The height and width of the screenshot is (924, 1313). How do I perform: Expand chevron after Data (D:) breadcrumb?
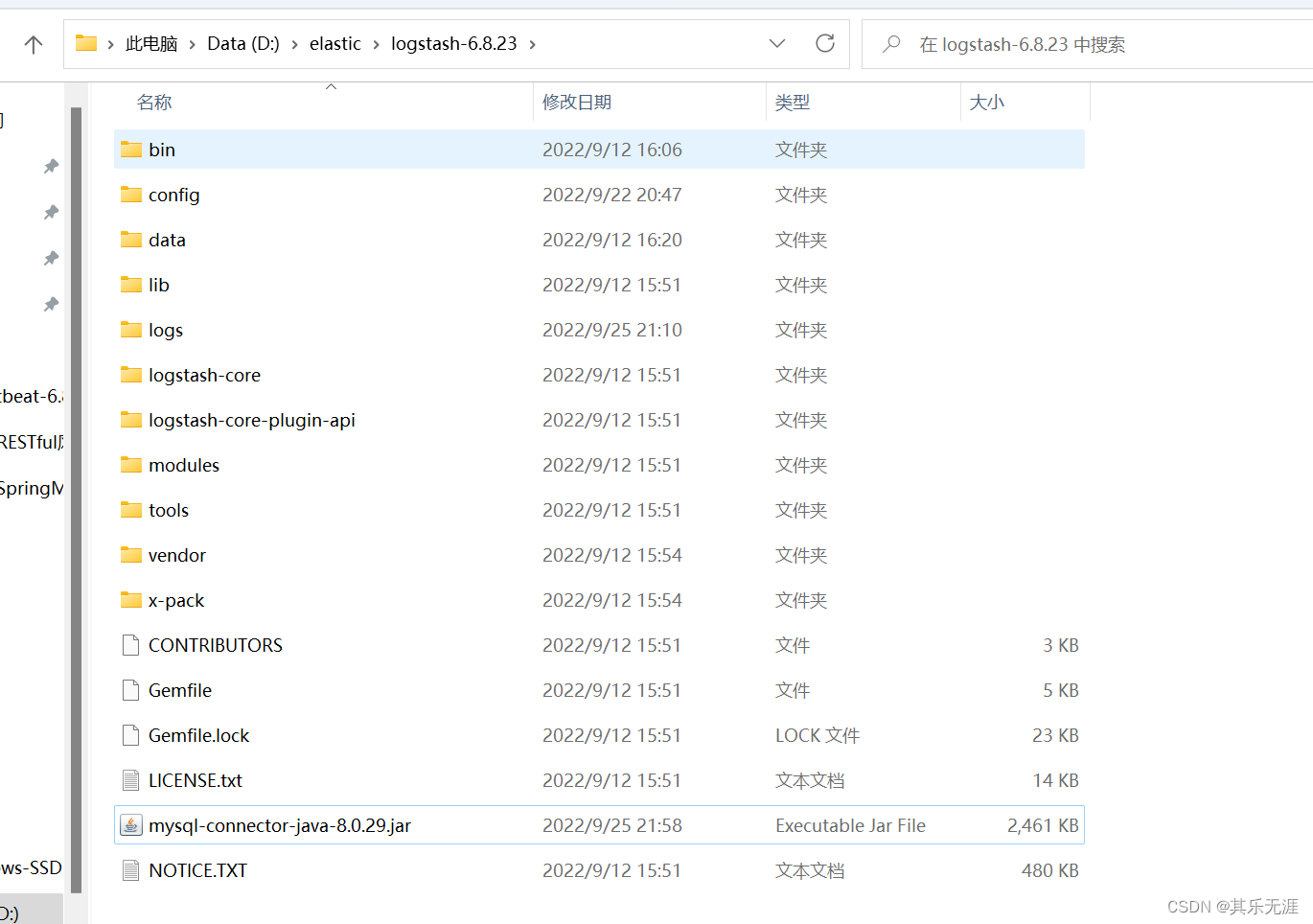(x=294, y=44)
